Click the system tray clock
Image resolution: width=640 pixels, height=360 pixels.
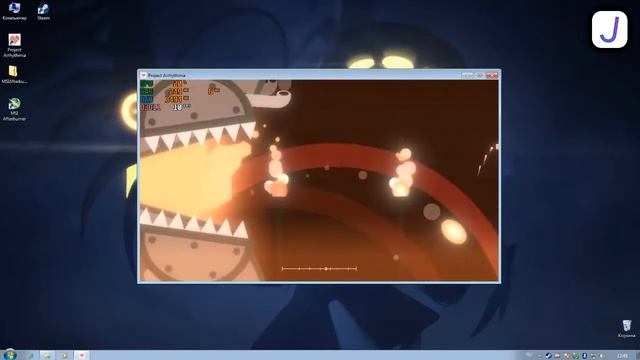623,356
